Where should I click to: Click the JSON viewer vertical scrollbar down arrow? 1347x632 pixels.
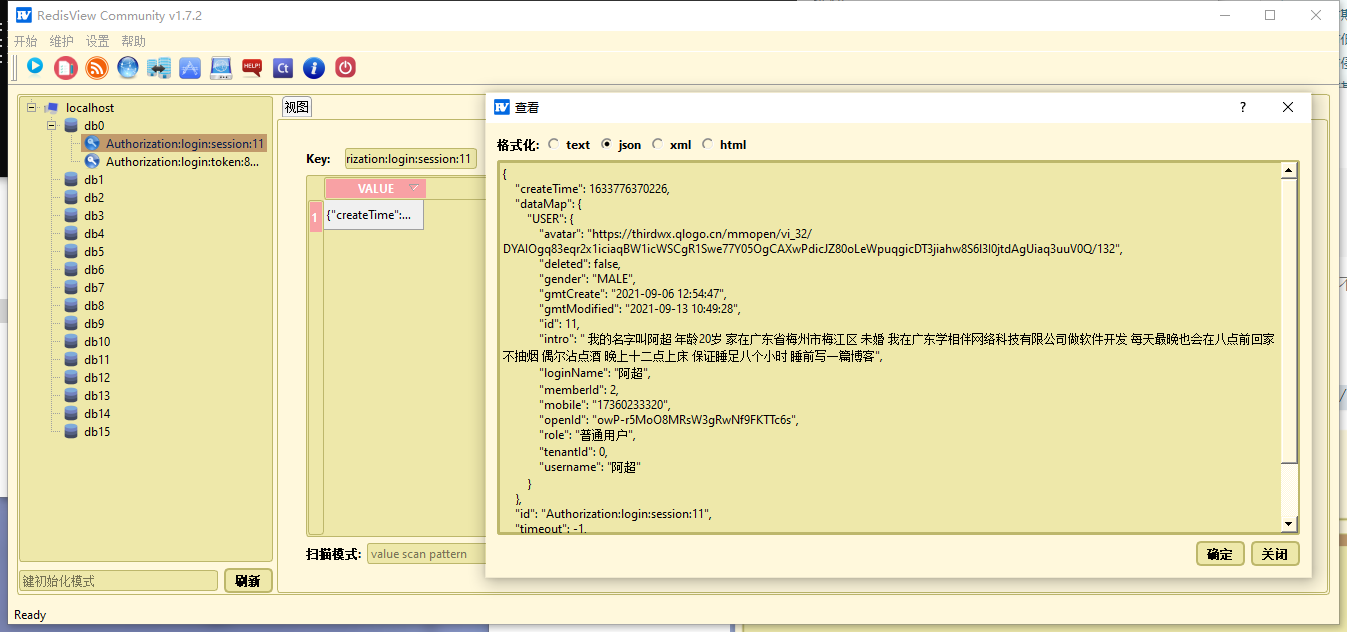click(1289, 524)
